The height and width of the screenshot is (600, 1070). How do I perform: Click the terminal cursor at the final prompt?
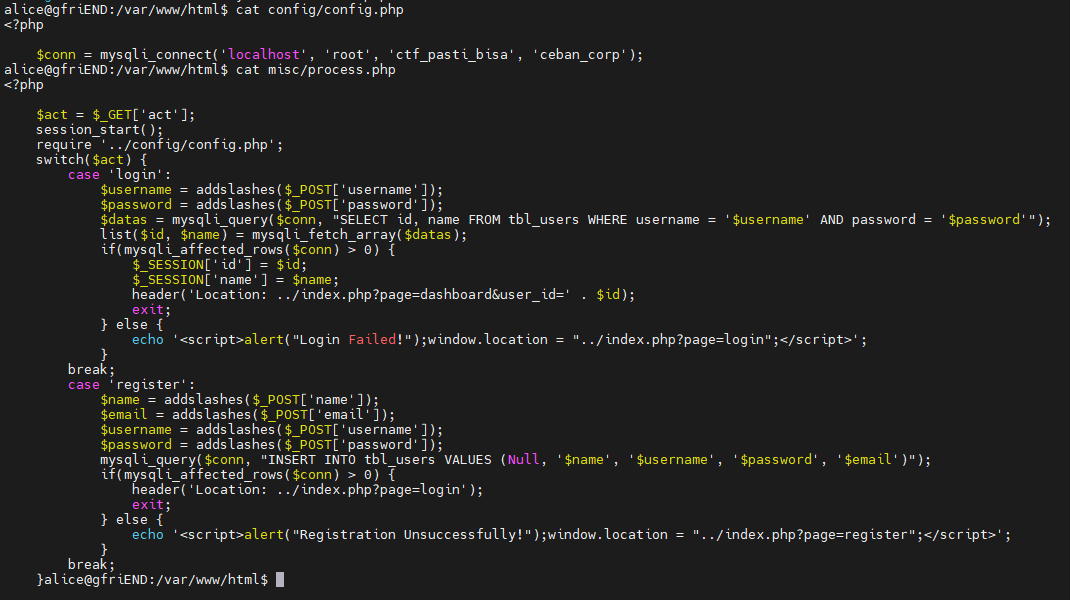point(280,580)
